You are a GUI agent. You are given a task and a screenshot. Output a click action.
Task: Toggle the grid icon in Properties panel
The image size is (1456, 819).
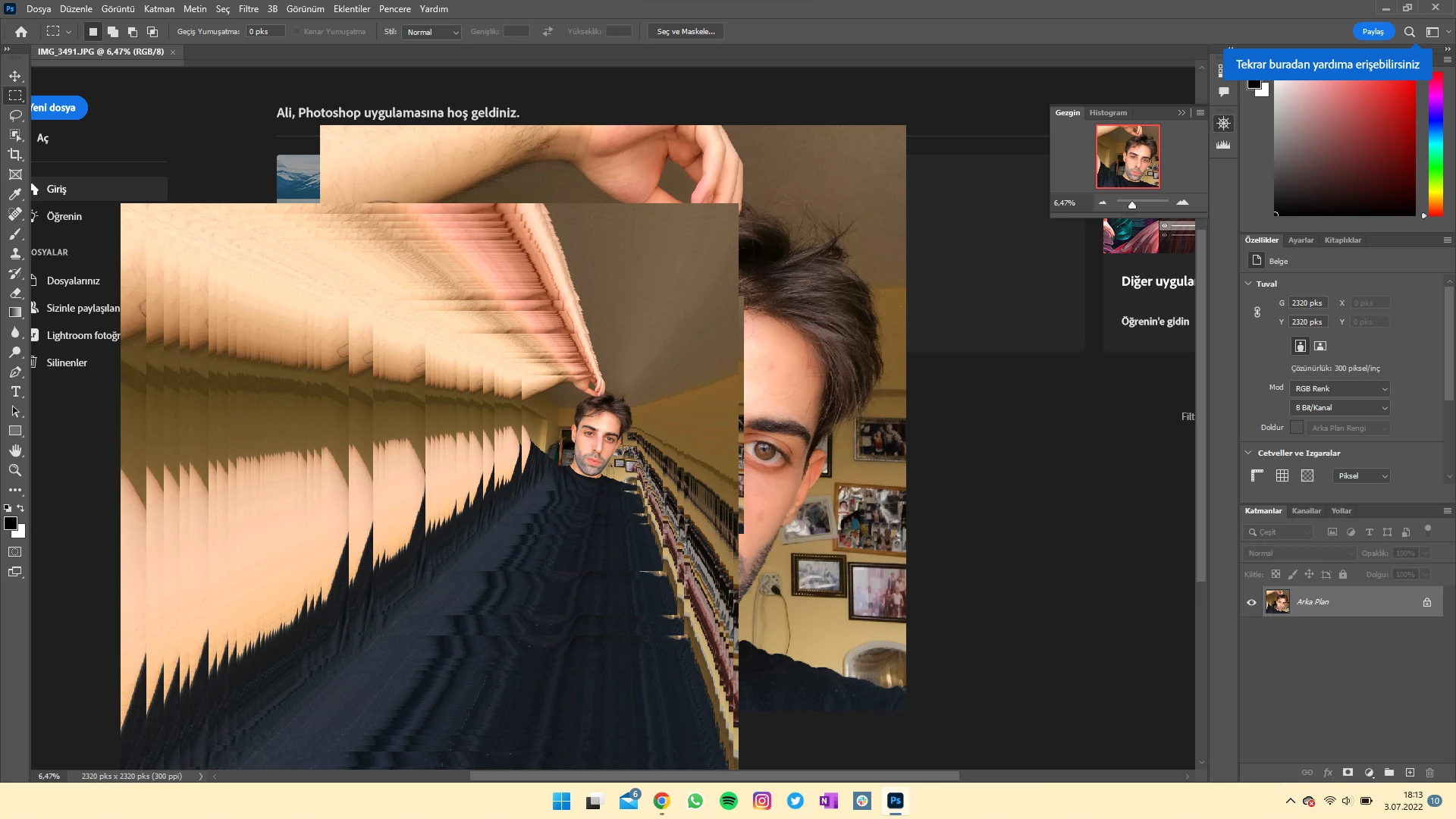coord(1282,475)
